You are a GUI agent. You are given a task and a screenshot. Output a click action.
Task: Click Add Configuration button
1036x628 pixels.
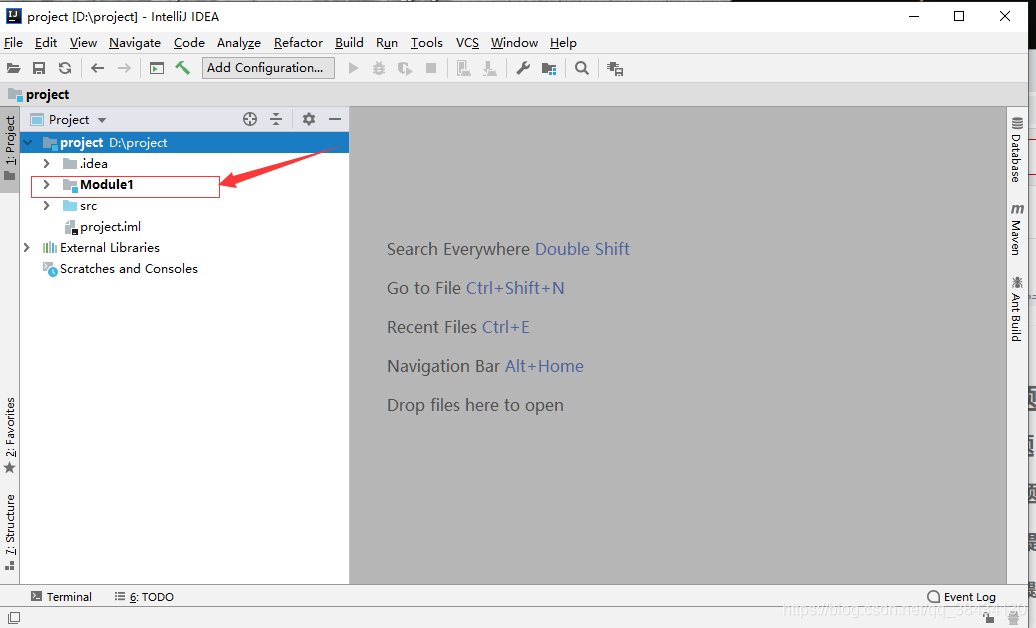point(268,68)
